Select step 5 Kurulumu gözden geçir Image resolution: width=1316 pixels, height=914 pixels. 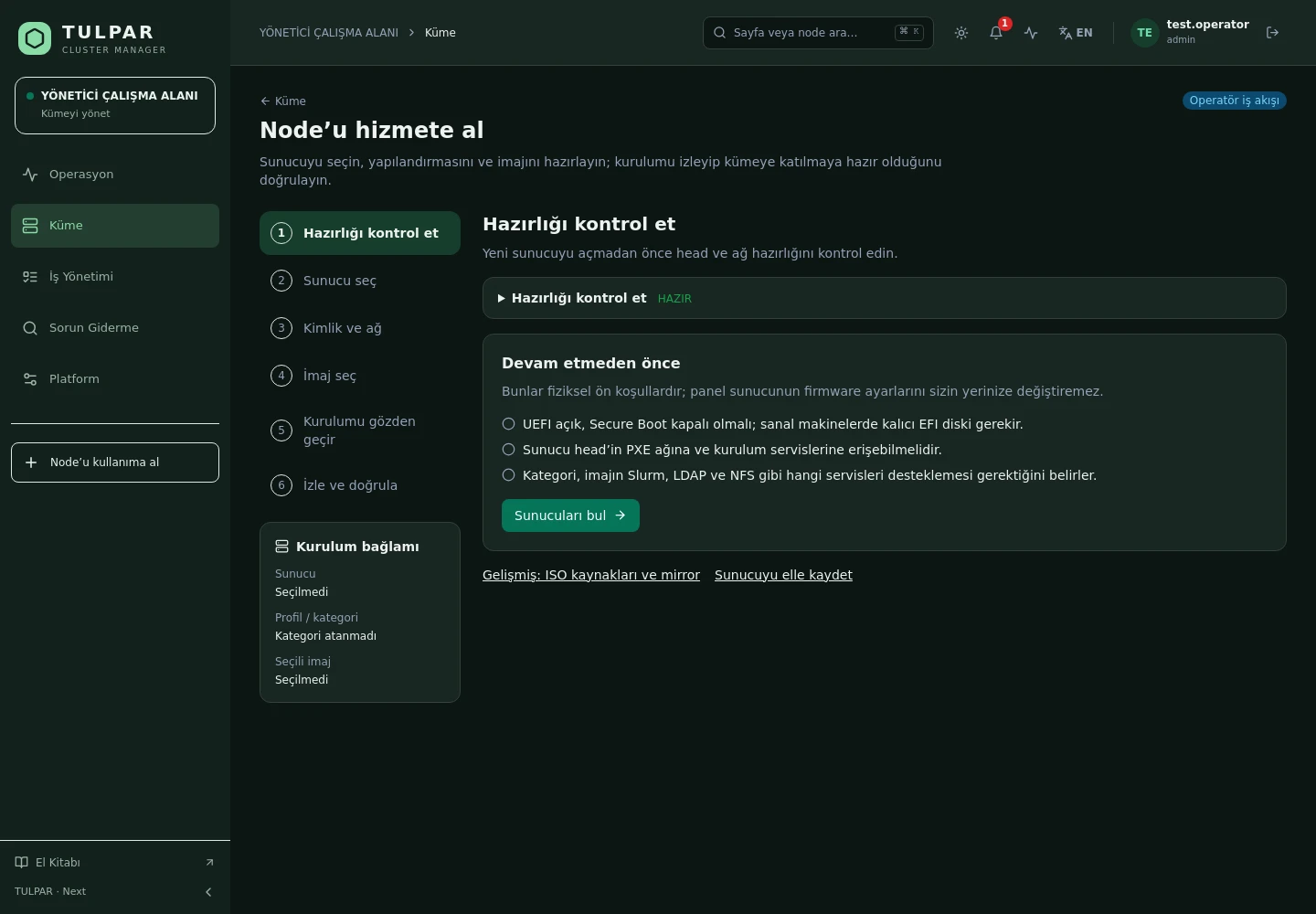pos(360,430)
